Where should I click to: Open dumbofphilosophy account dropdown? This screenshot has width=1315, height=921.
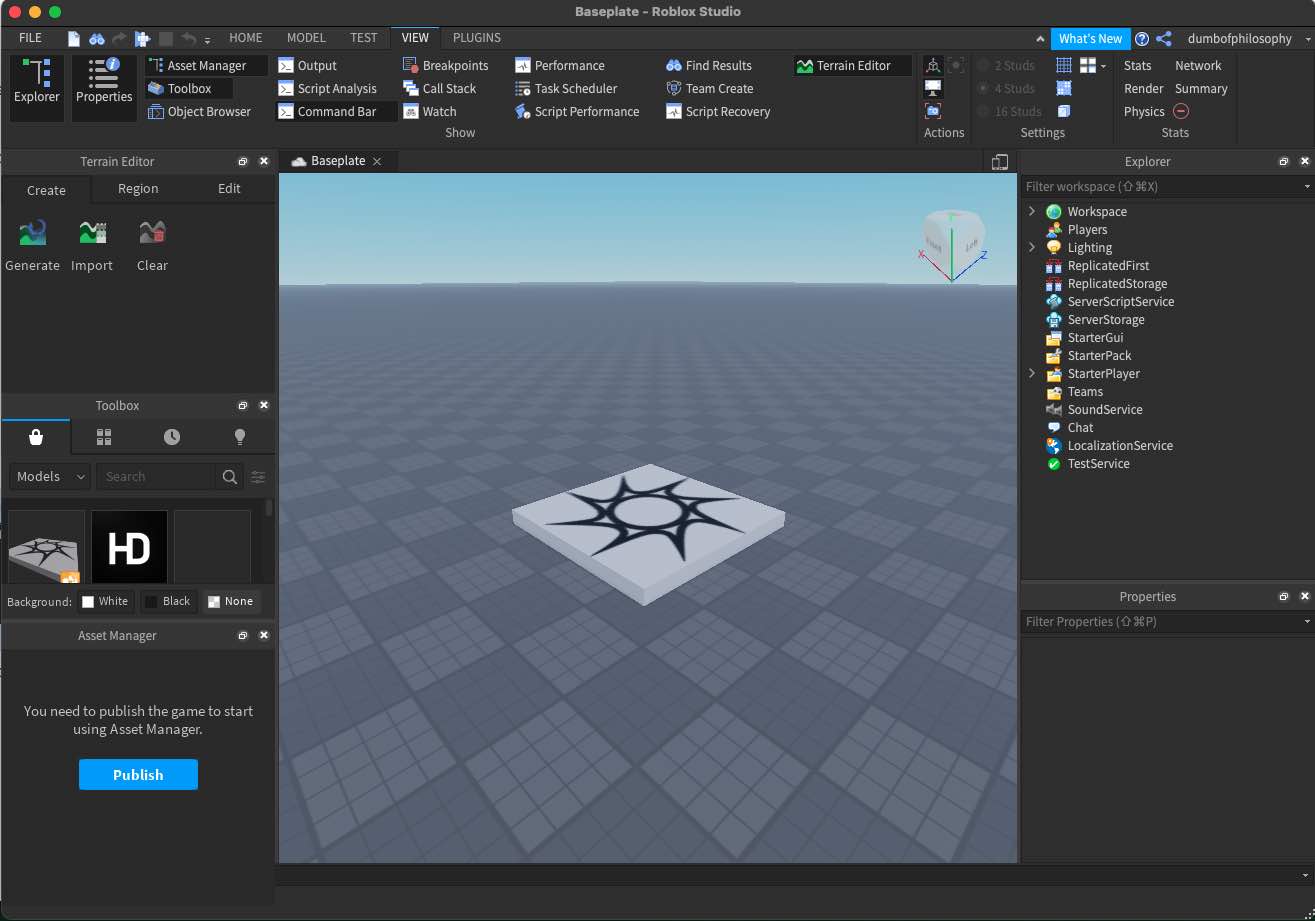pyautogui.click(x=1247, y=39)
